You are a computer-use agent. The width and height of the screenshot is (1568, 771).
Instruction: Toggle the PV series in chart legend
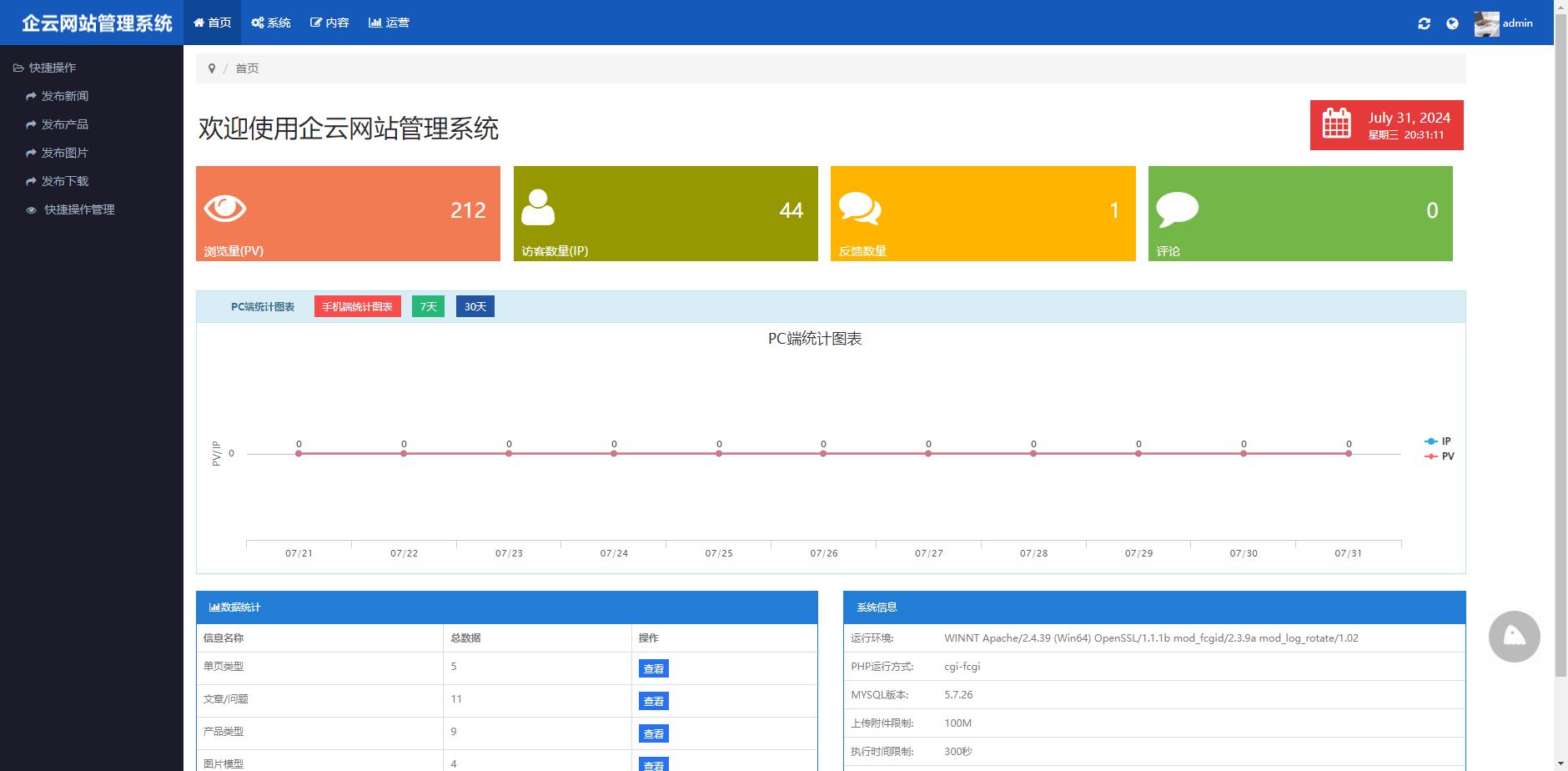[1439, 456]
